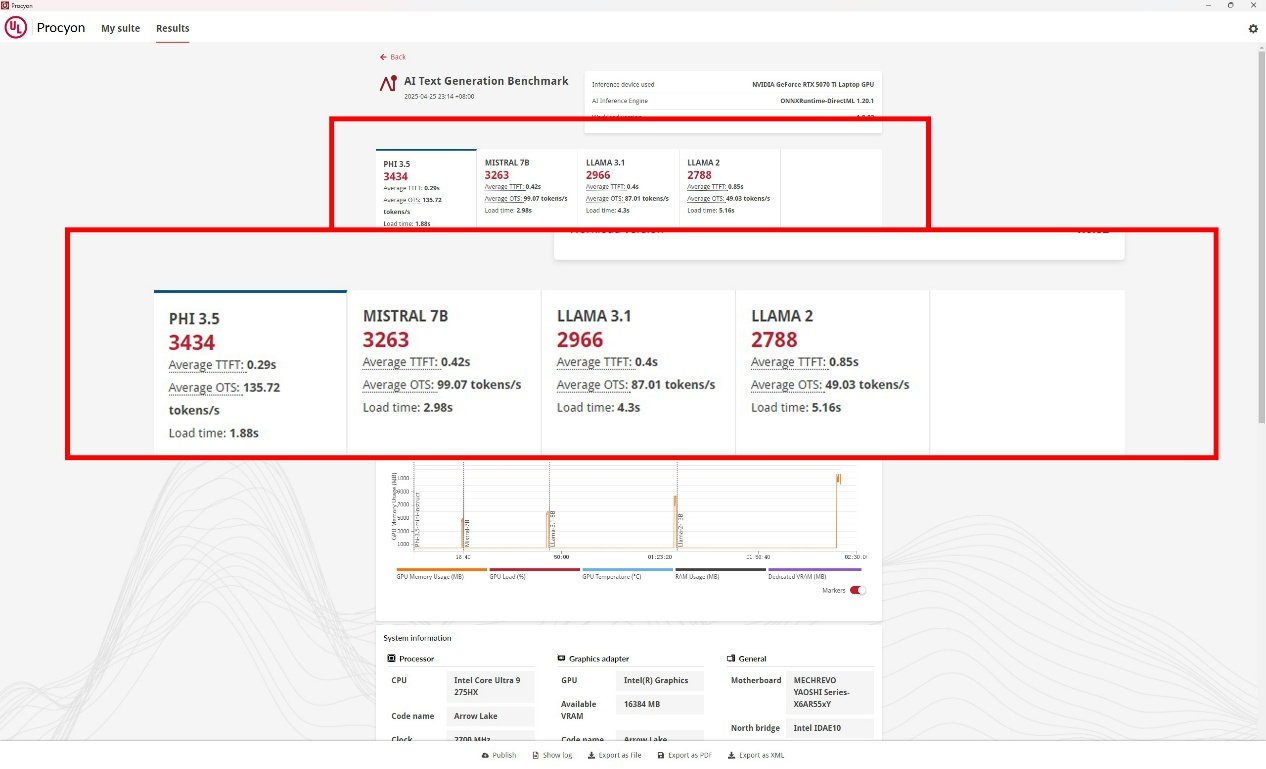Click the Intel IDAE10 north bridge value
1266x769 pixels.
coord(830,728)
